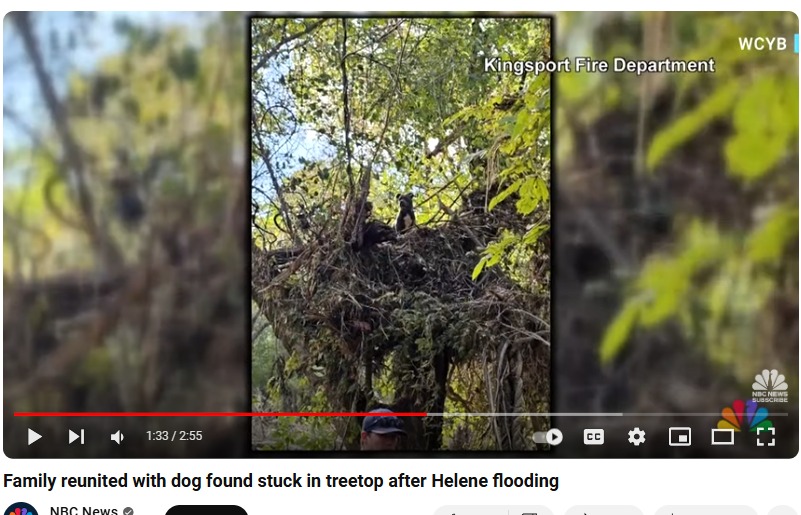Viewport: 801px width, 515px height.
Task: Enable closed captions with CC button
Action: 594,437
